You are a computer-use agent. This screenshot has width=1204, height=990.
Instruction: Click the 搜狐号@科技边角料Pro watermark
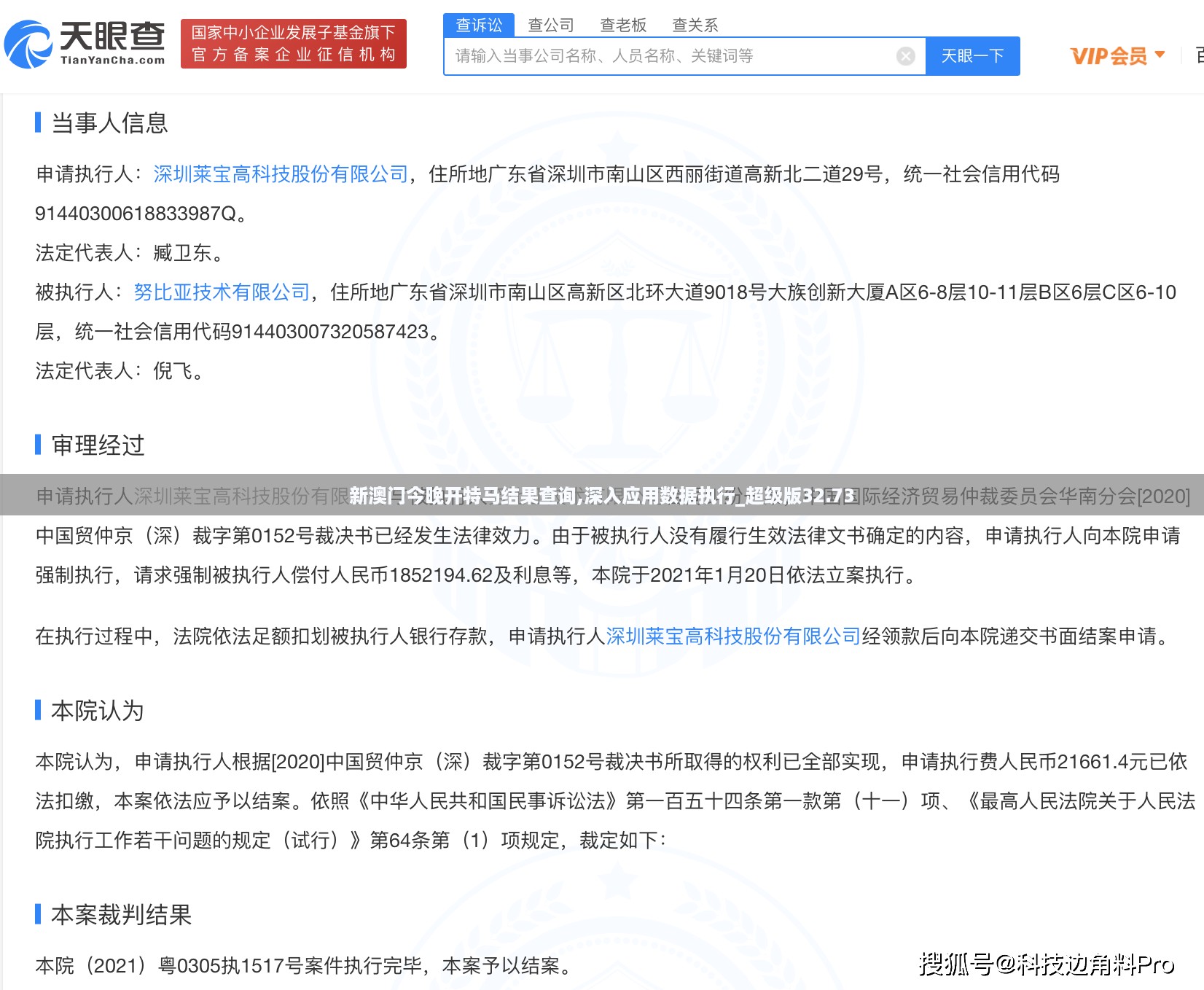coord(1046,964)
